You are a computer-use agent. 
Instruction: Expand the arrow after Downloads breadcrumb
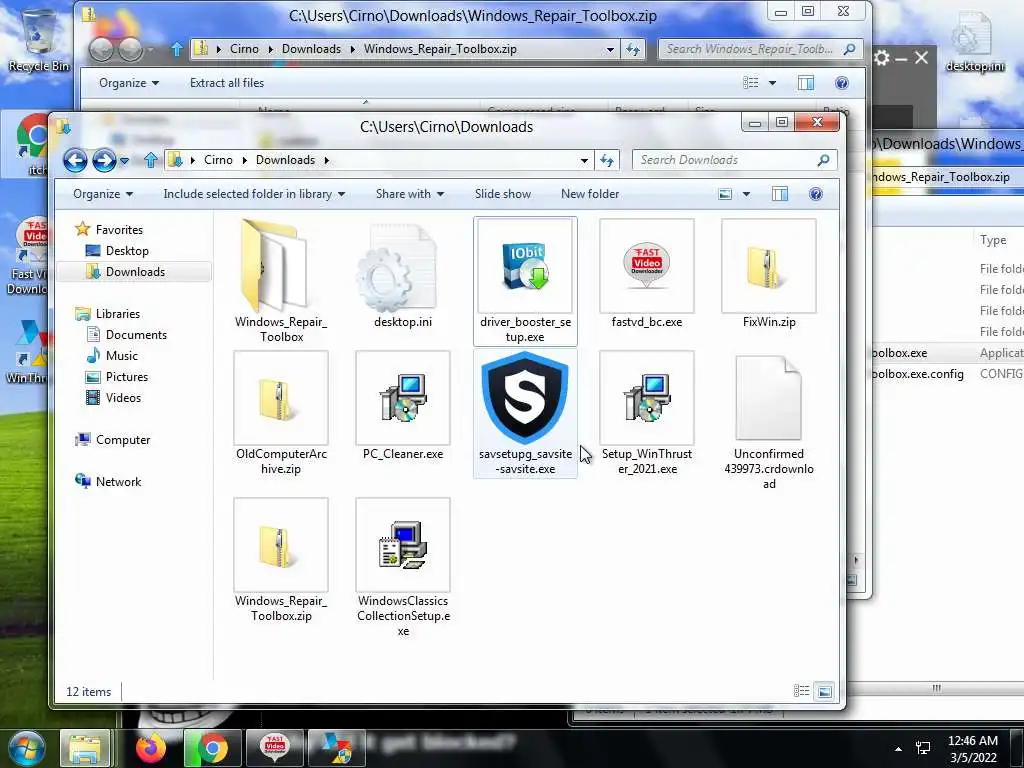[x=327, y=160]
